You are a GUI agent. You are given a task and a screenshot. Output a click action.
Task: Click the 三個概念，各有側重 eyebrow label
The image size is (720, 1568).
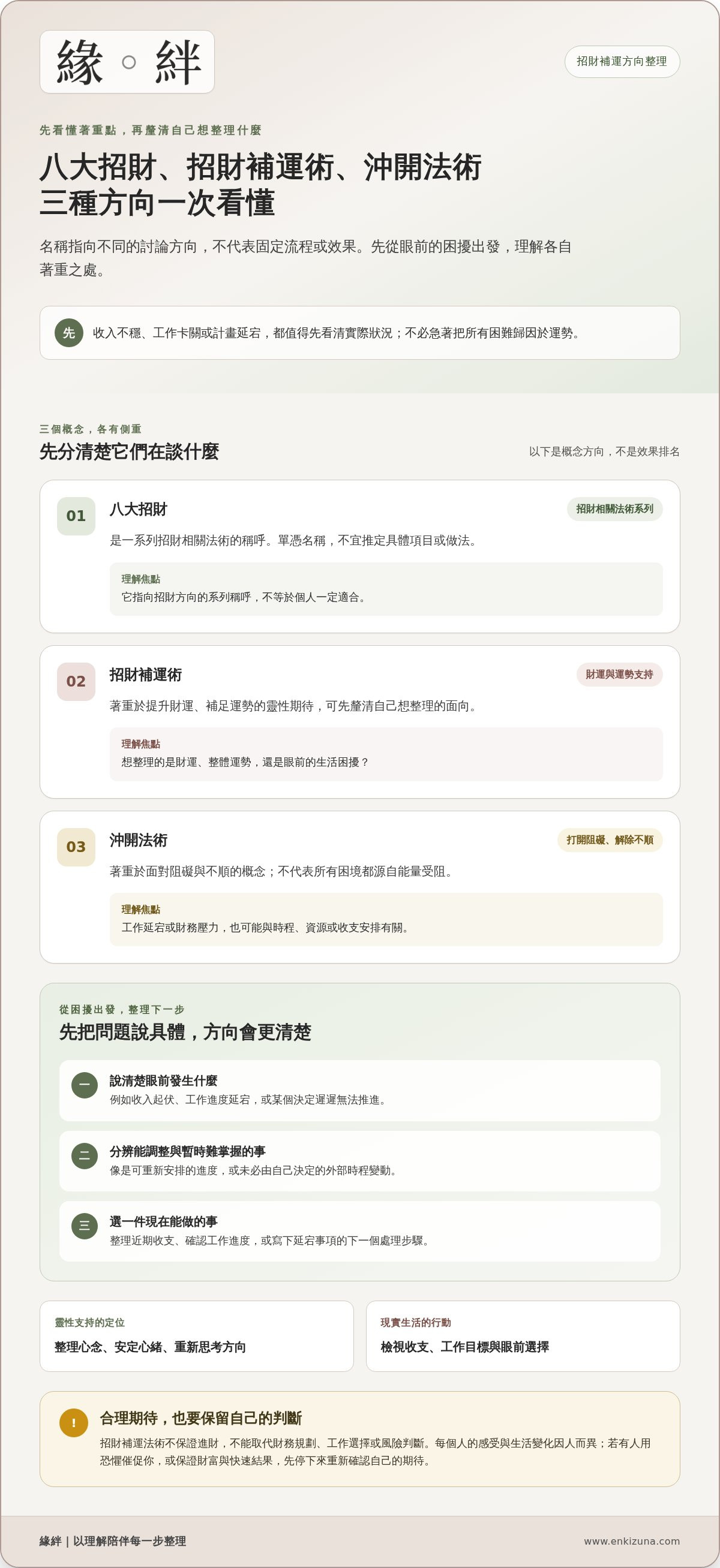click(91, 429)
